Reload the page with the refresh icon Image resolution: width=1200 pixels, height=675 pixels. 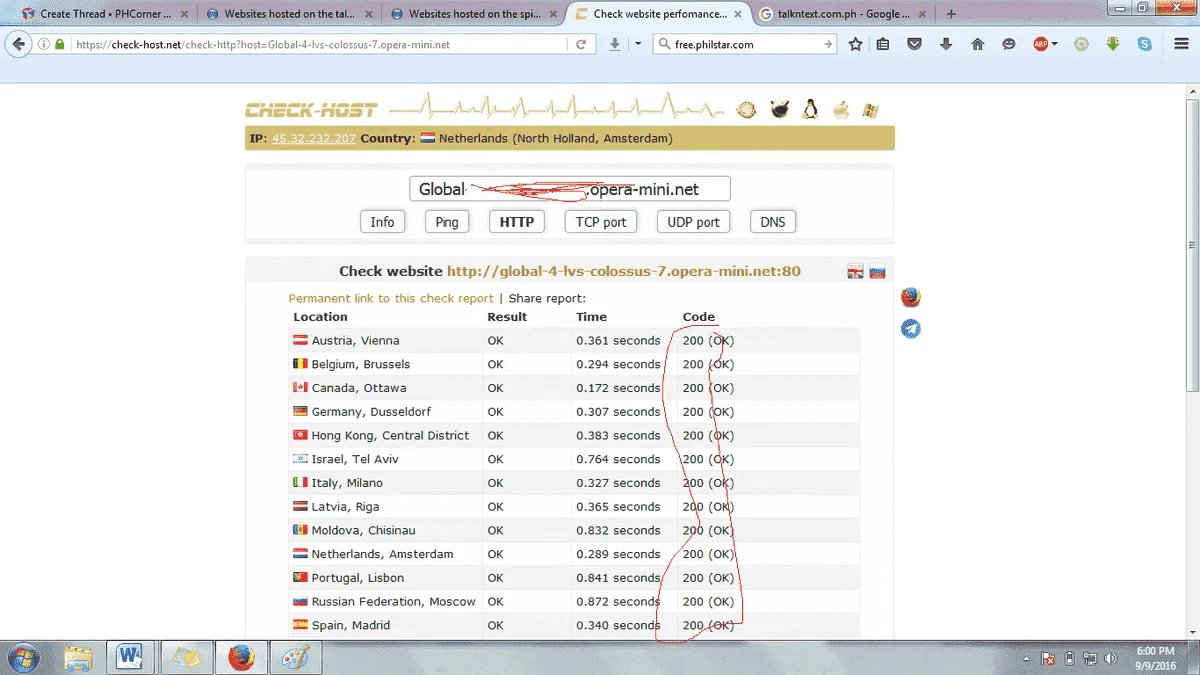point(581,44)
